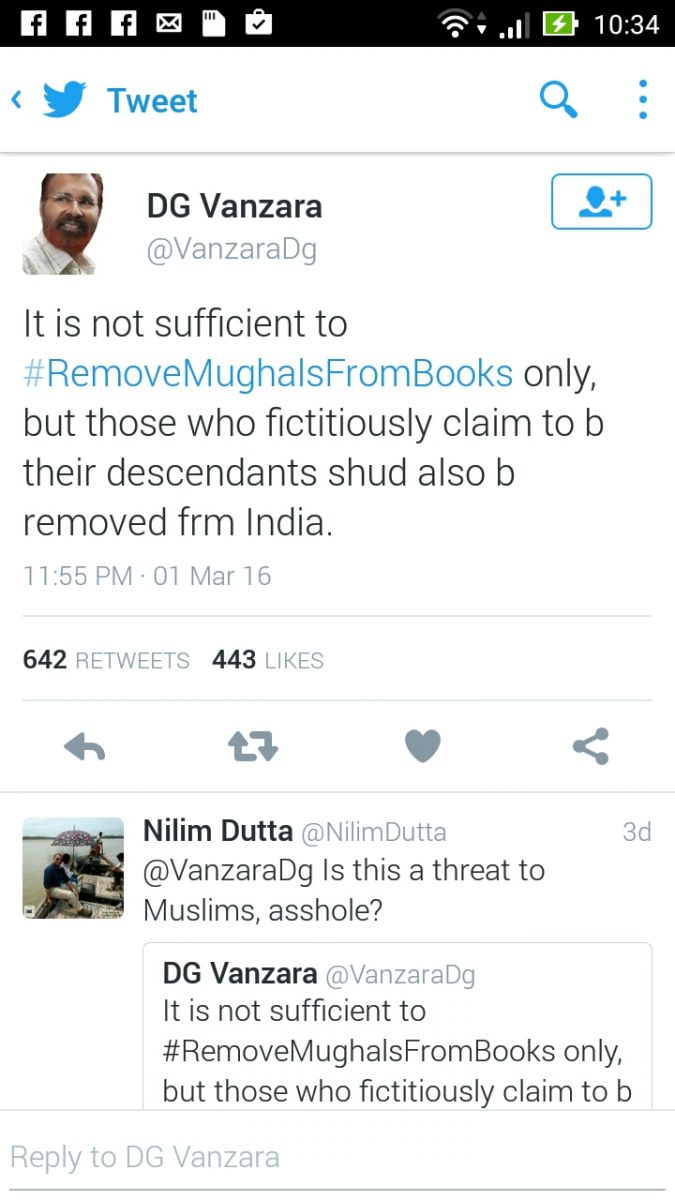Screen dimensions: 675x1200
Task: Open the search magnifier icon
Action: pyautogui.click(x=558, y=99)
